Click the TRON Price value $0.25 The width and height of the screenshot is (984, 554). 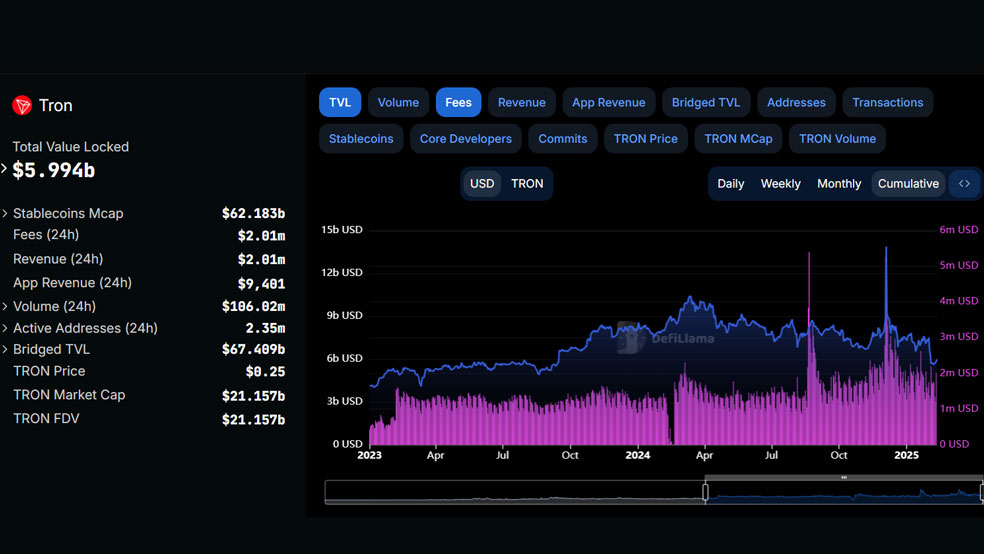[x=265, y=371]
